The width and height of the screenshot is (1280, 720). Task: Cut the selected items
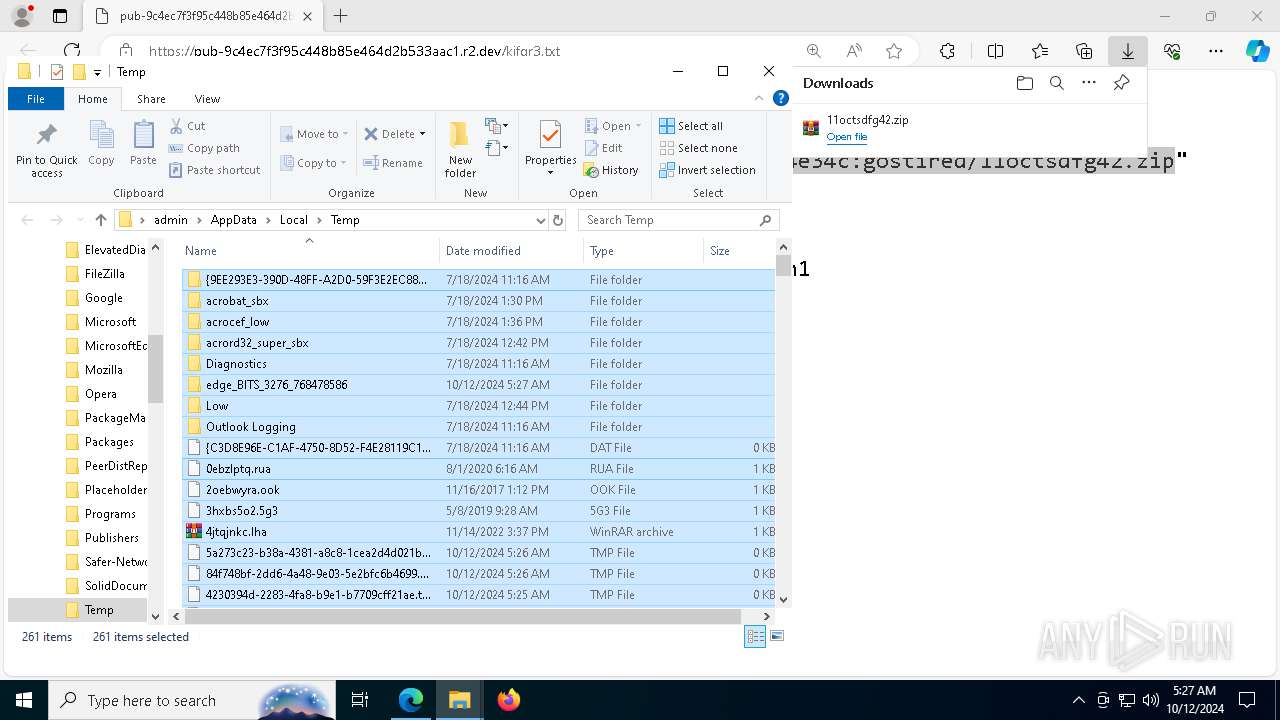188,126
